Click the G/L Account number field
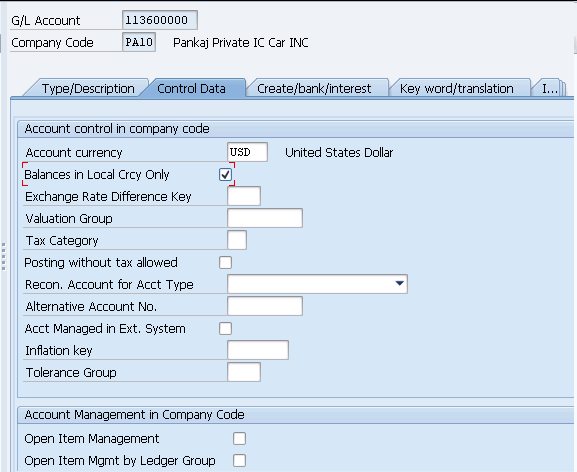Viewport: 577px width, 472px height. pyautogui.click(x=160, y=20)
